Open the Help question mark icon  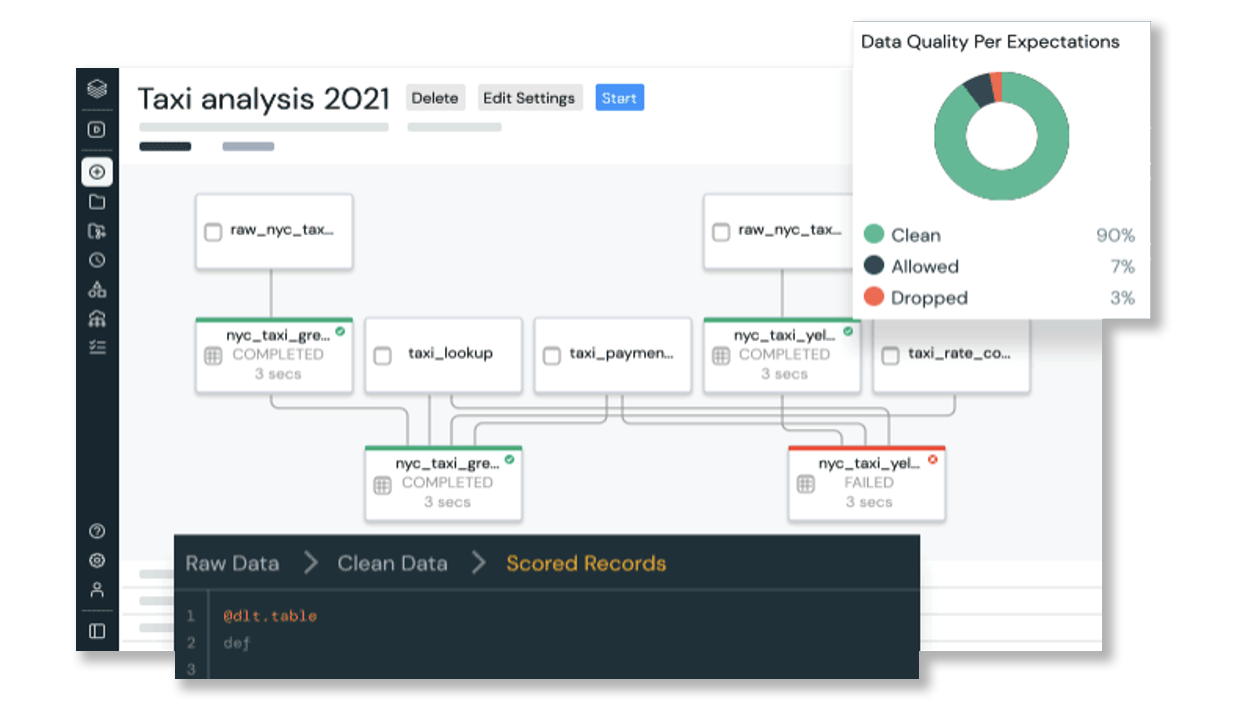97,532
